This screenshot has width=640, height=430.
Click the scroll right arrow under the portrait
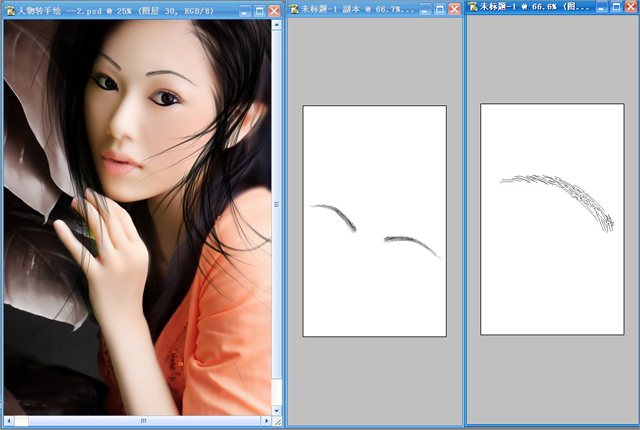[266, 421]
